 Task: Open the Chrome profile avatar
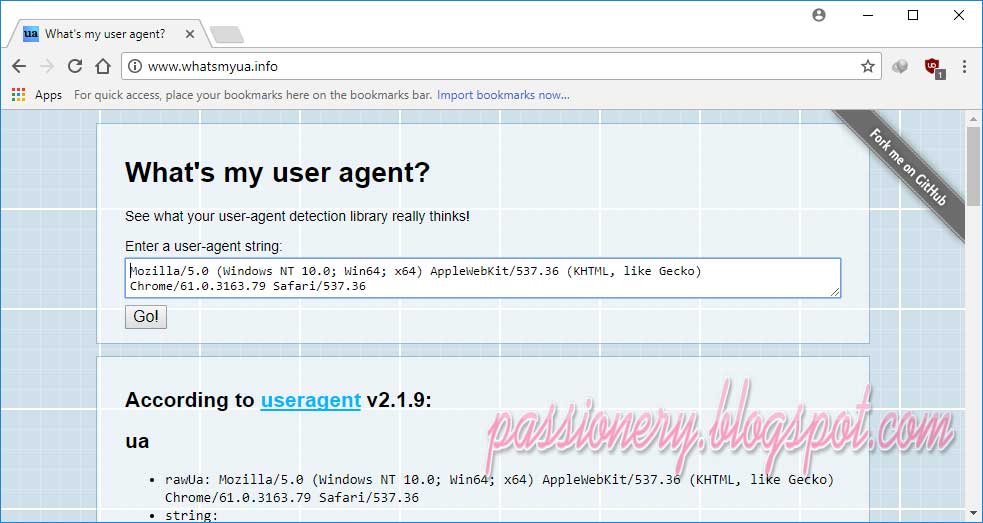[819, 15]
